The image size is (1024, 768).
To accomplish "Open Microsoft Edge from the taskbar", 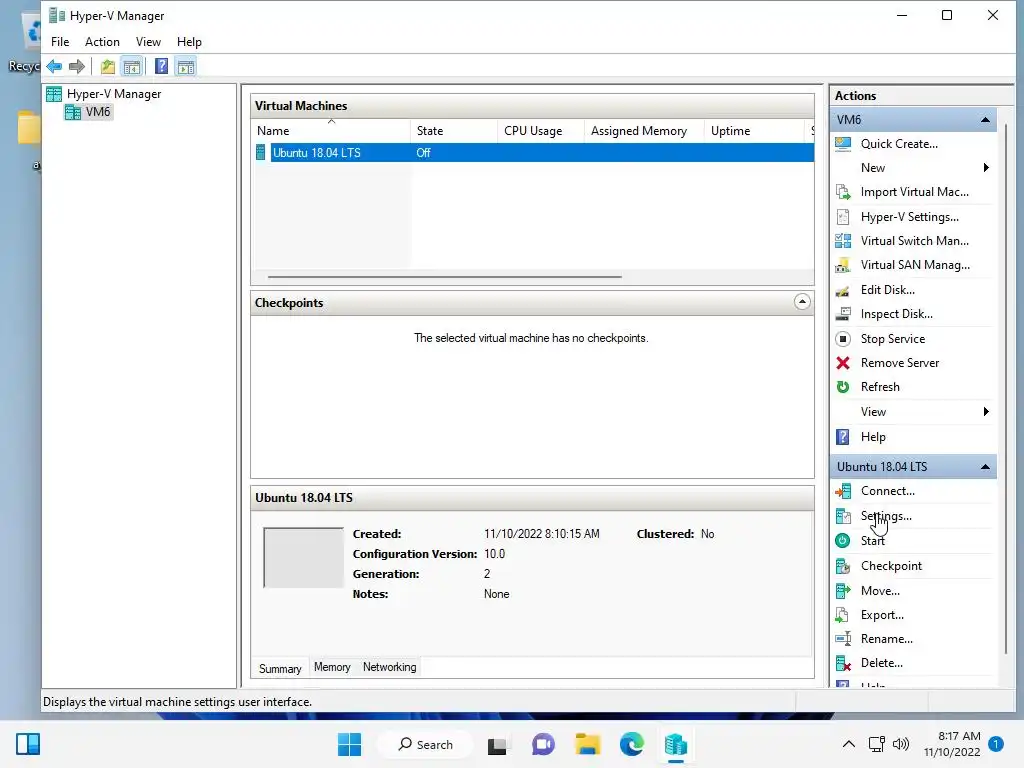I will (x=632, y=744).
